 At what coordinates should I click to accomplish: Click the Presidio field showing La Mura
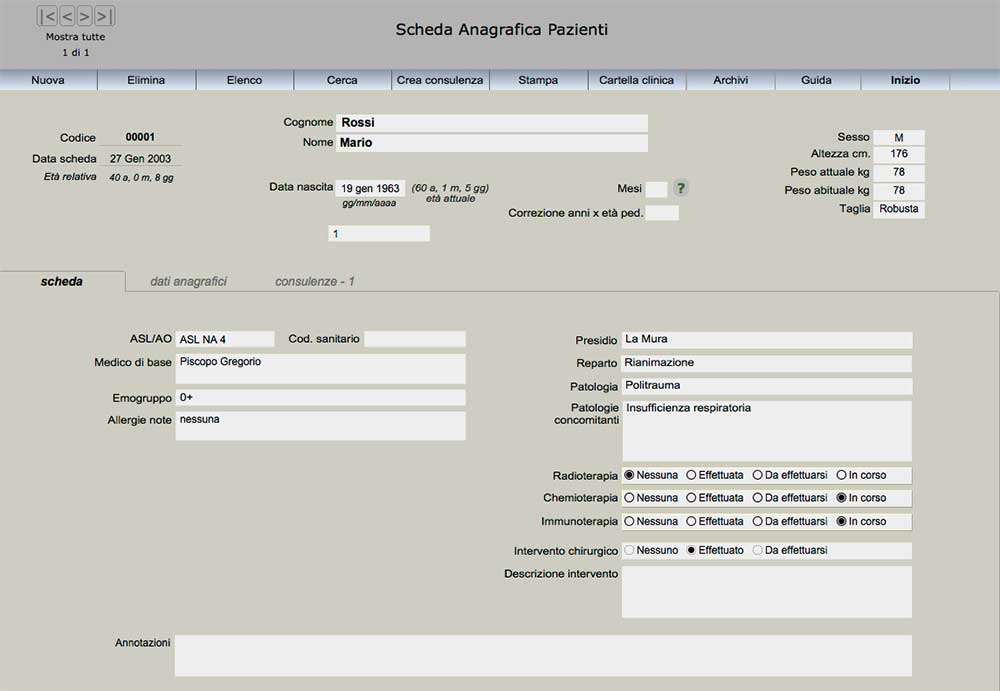pos(767,339)
